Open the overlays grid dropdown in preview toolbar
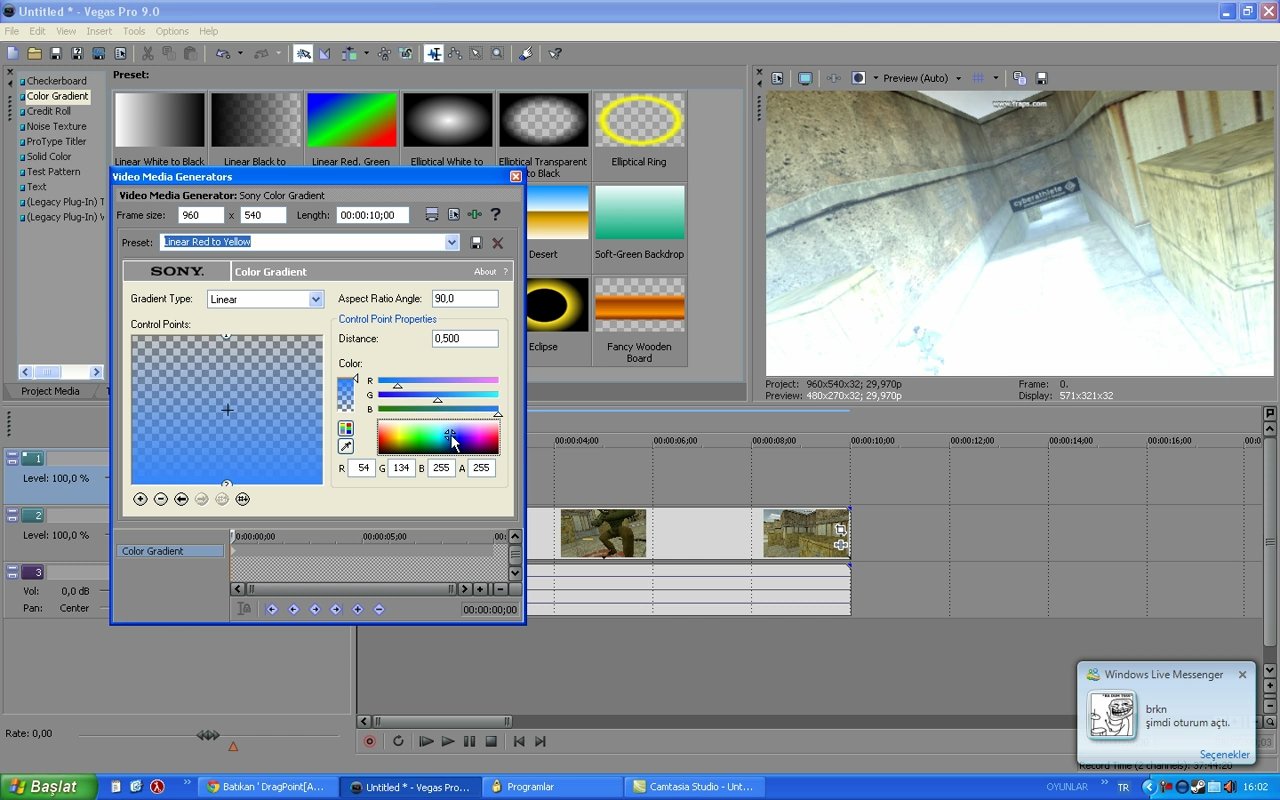1280x800 pixels. (x=996, y=78)
